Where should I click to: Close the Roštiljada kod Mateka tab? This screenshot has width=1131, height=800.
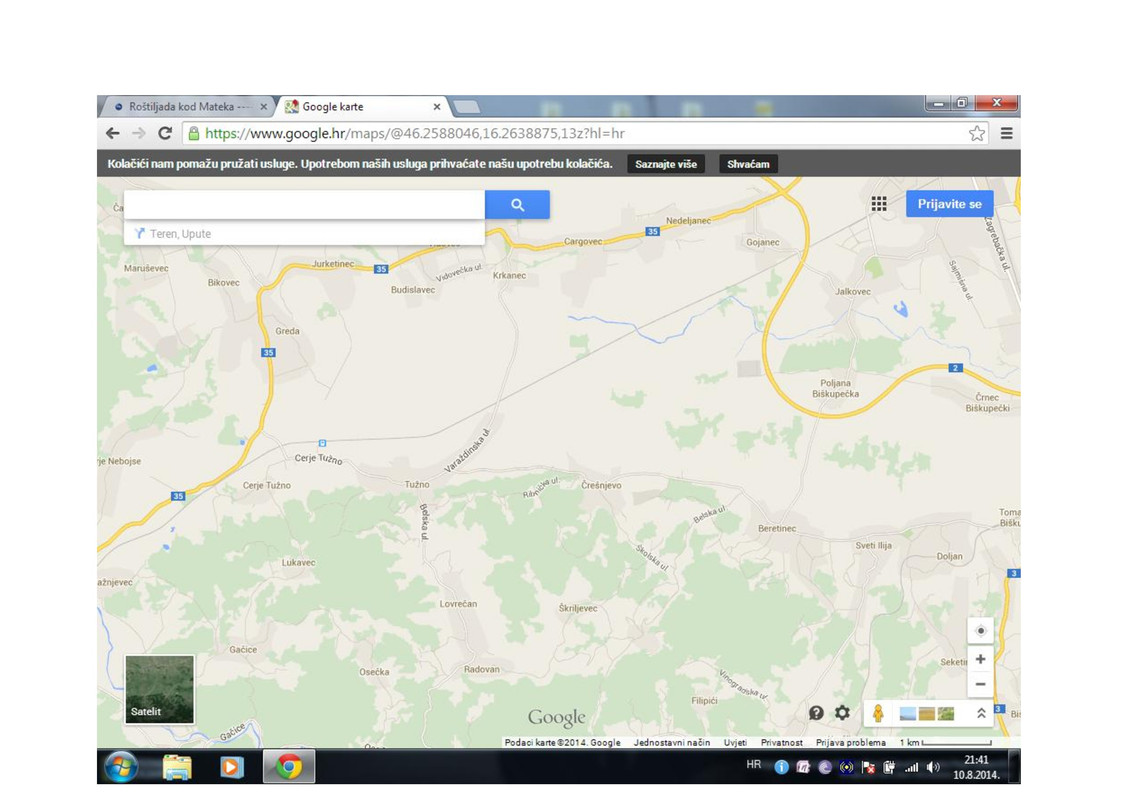(x=263, y=107)
